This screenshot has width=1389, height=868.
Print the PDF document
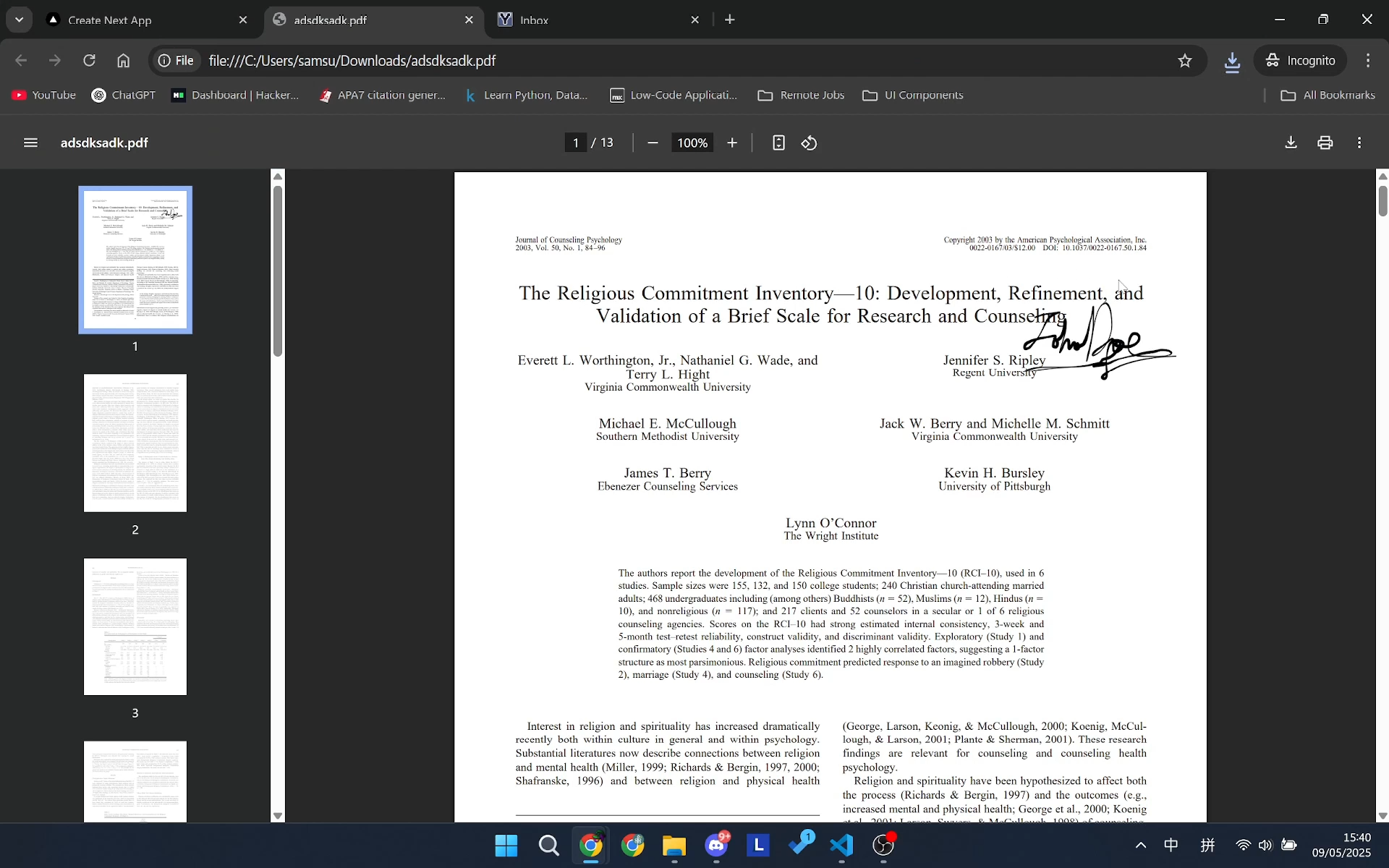pyautogui.click(x=1325, y=143)
